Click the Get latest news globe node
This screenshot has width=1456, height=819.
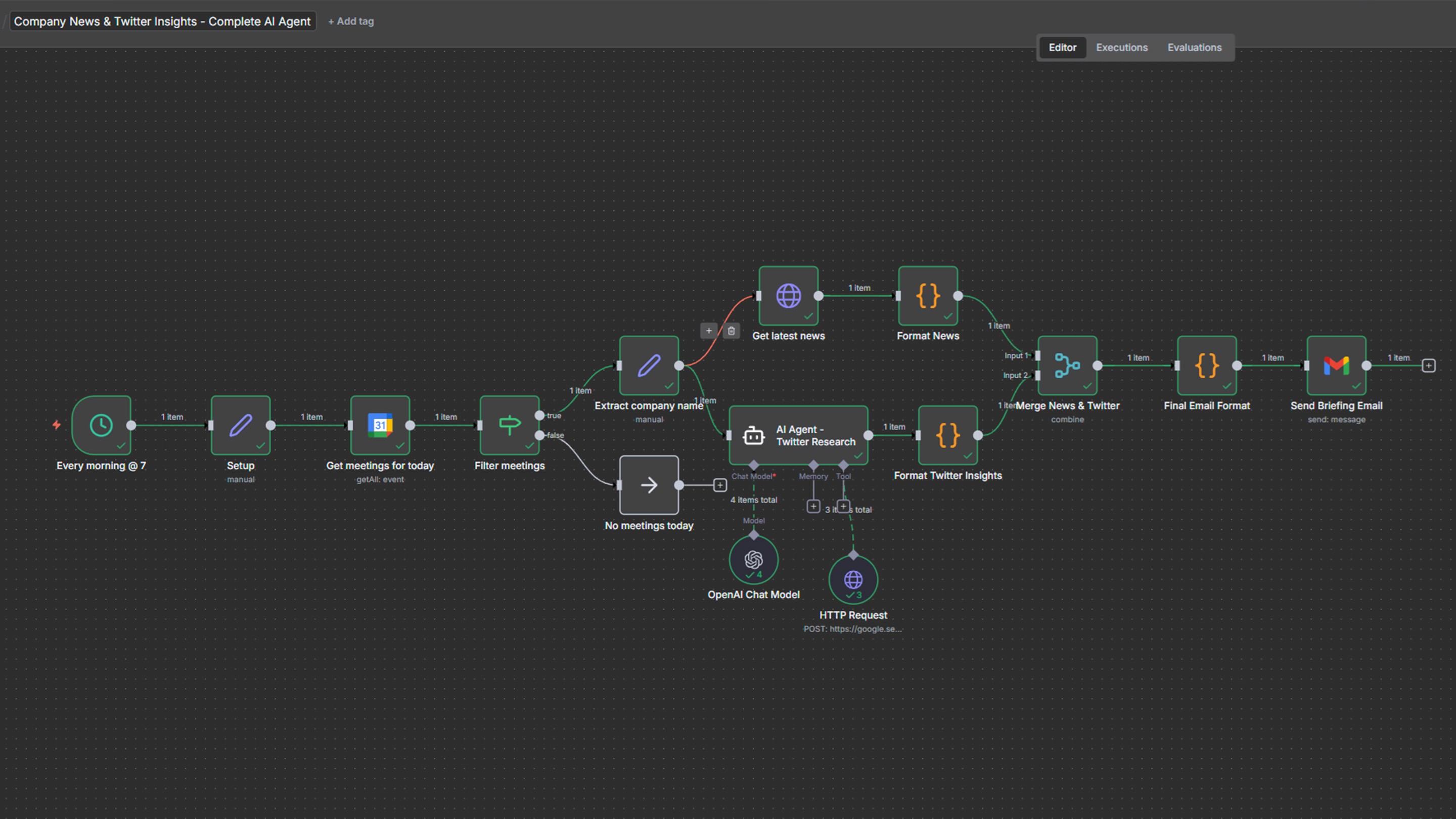788,296
